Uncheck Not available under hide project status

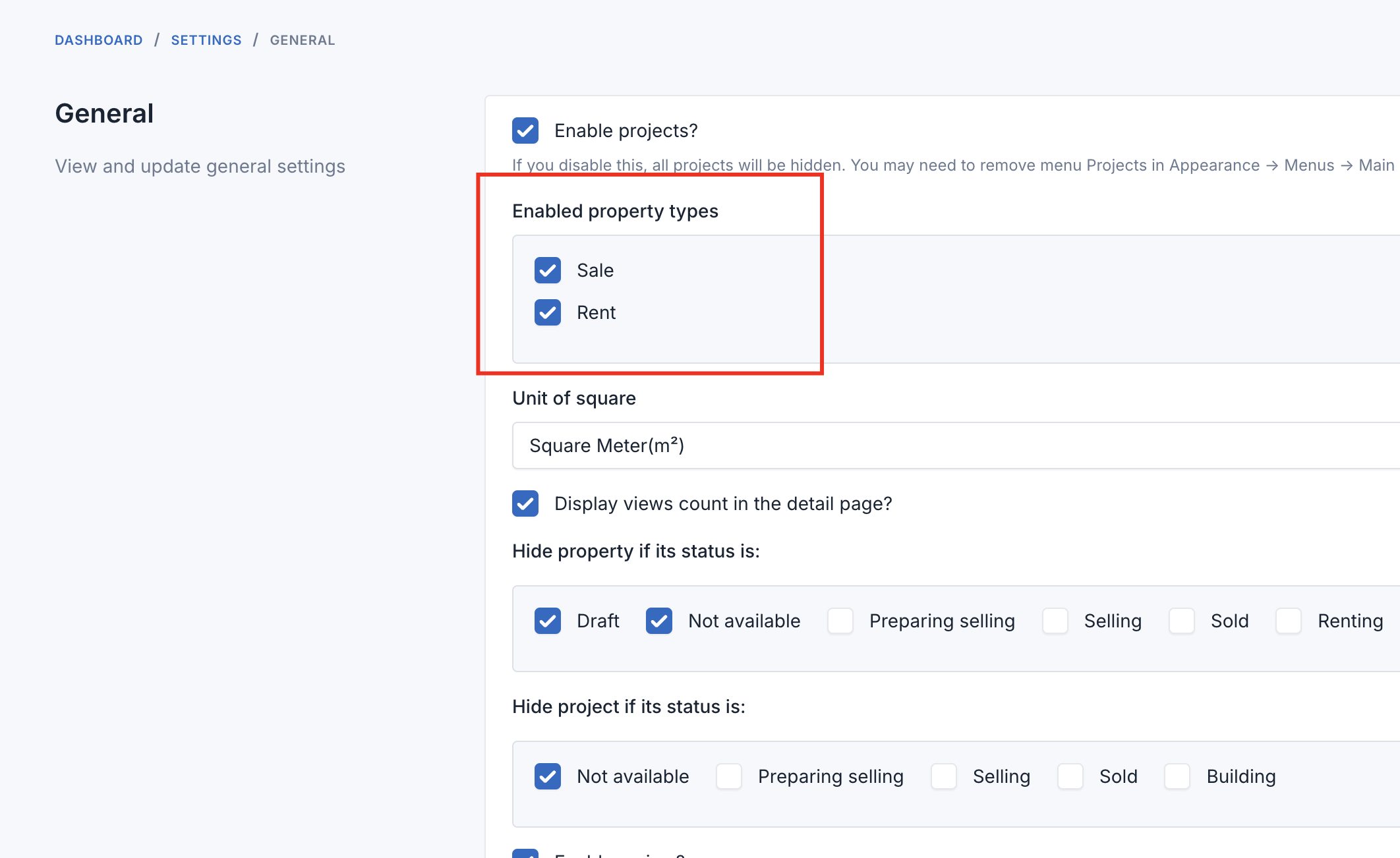click(548, 776)
